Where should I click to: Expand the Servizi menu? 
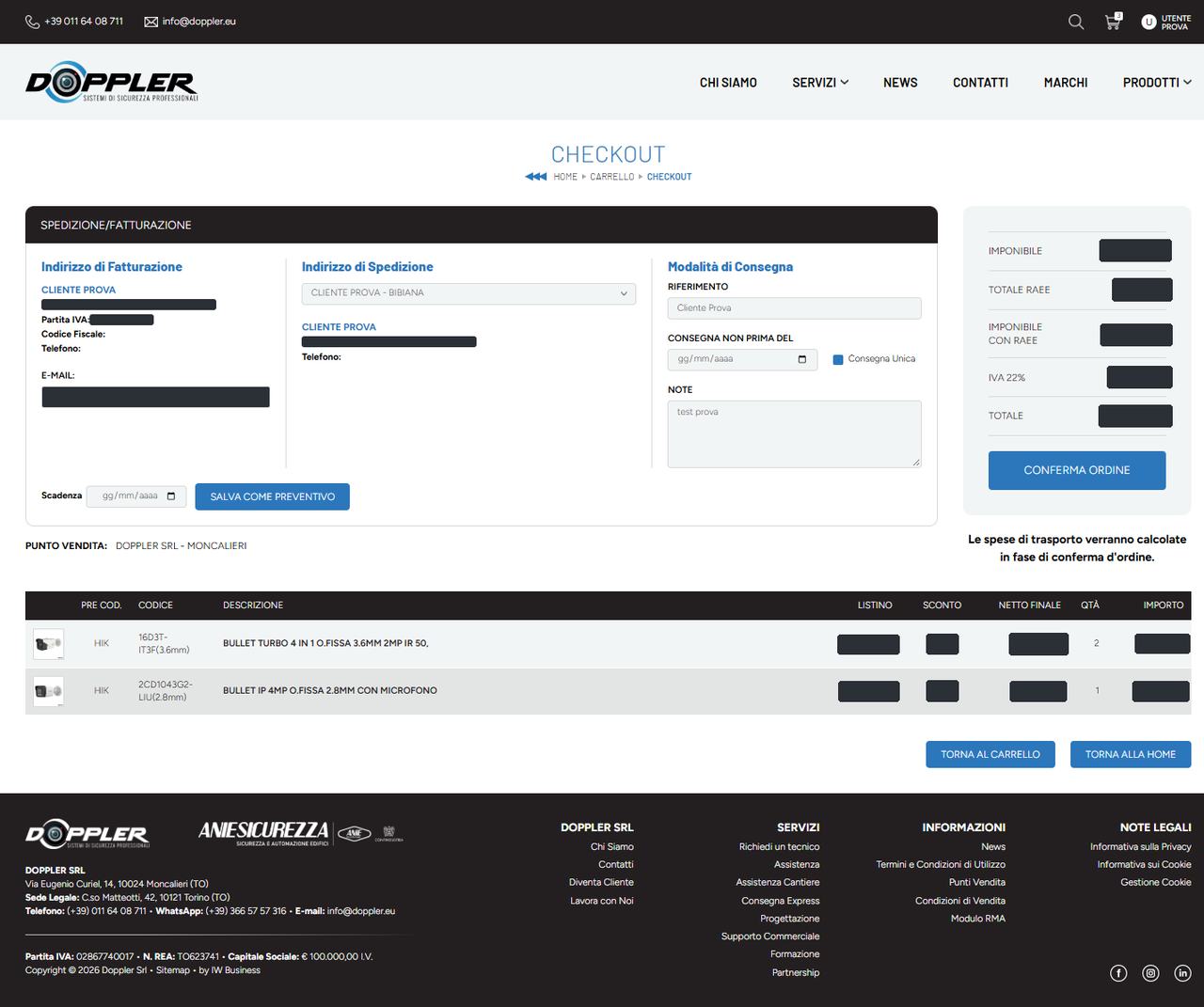[820, 83]
